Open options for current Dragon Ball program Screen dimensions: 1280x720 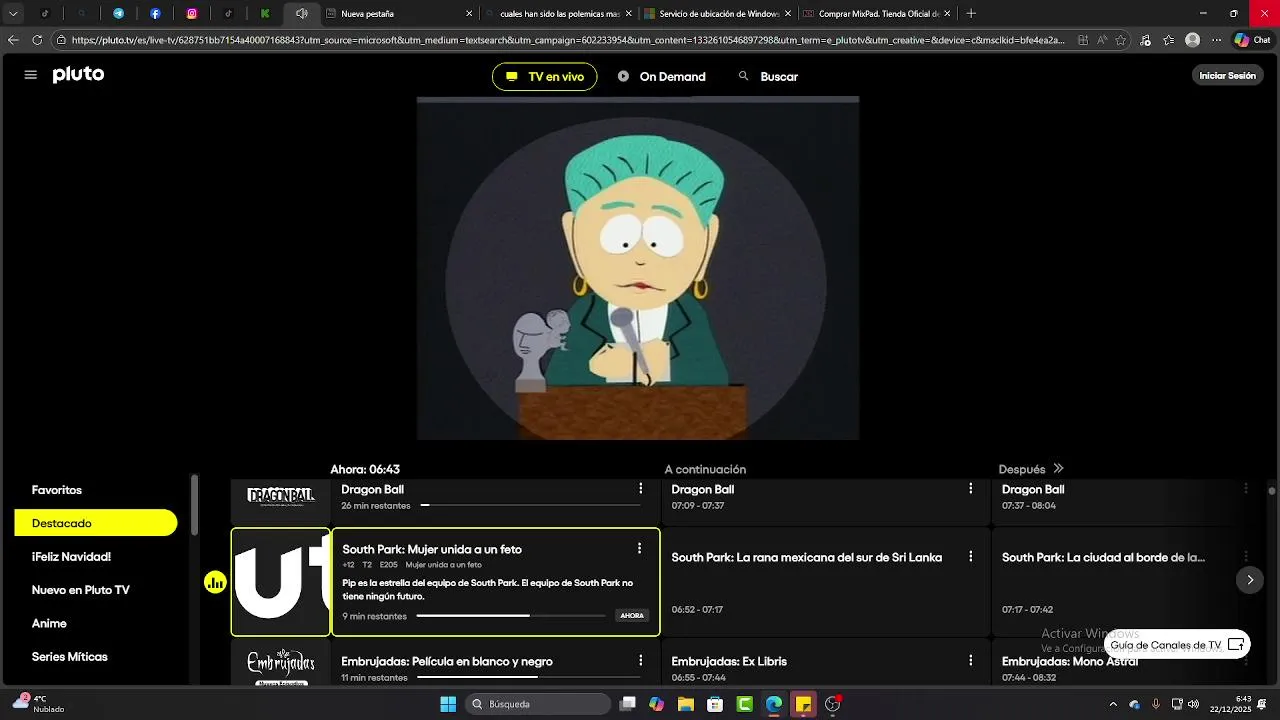(x=641, y=488)
